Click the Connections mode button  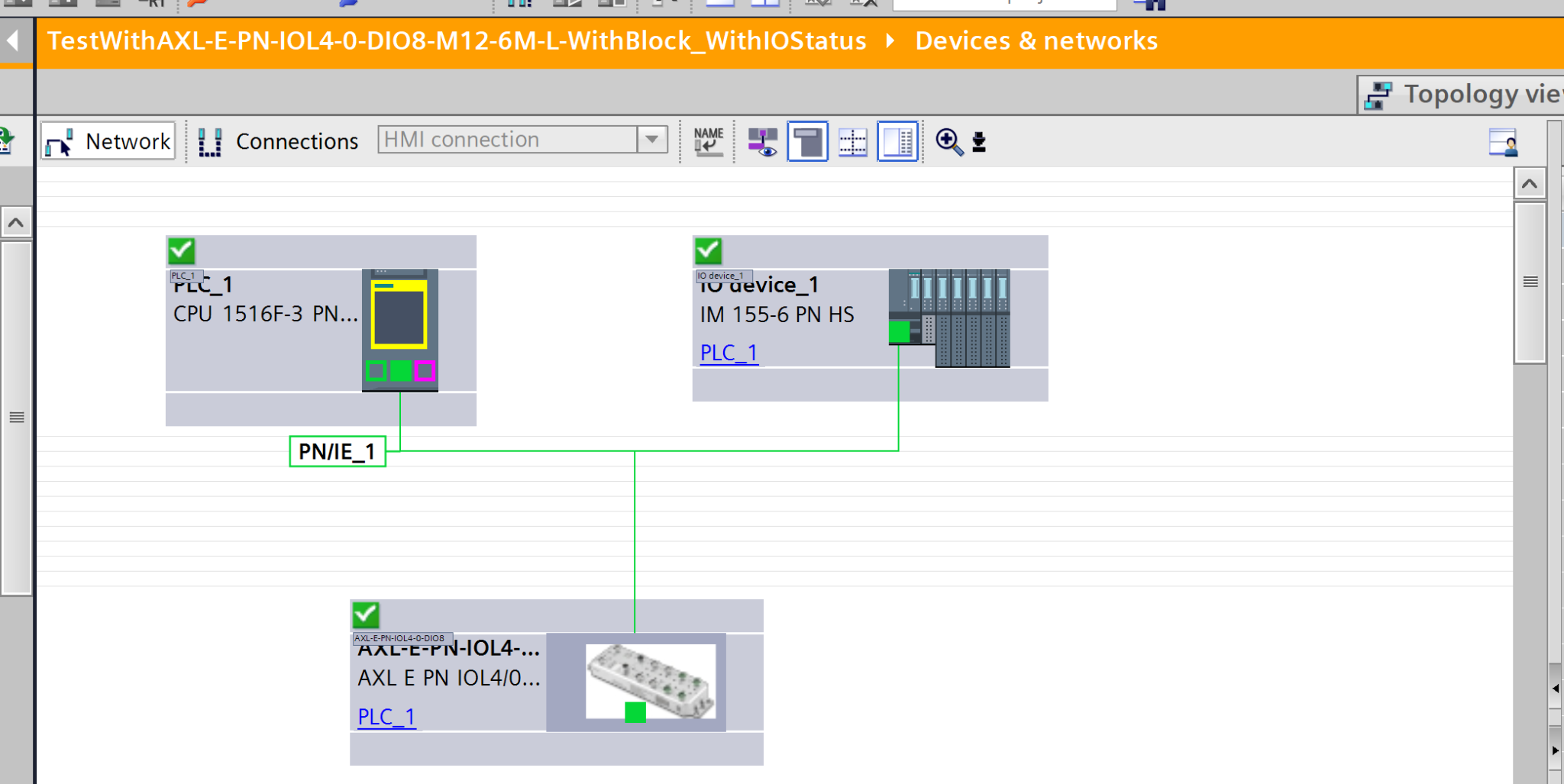[x=279, y=141]
